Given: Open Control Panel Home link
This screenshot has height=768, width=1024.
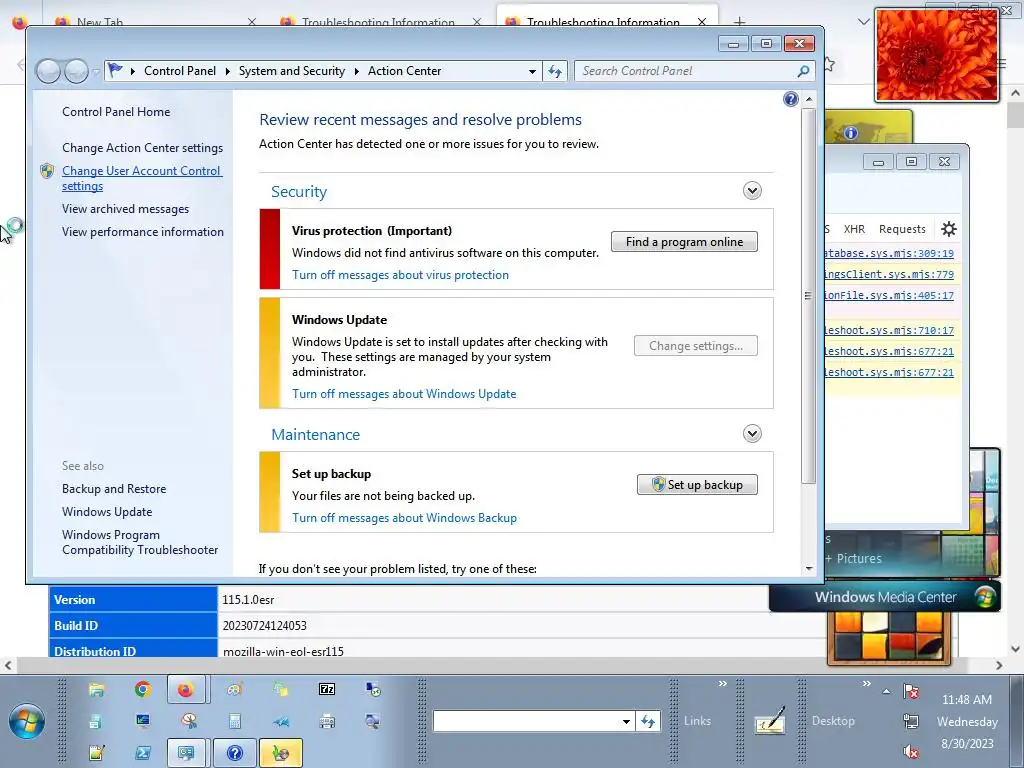Looking at the screenshot, I should pyautogui.click(x=116, y=112).
